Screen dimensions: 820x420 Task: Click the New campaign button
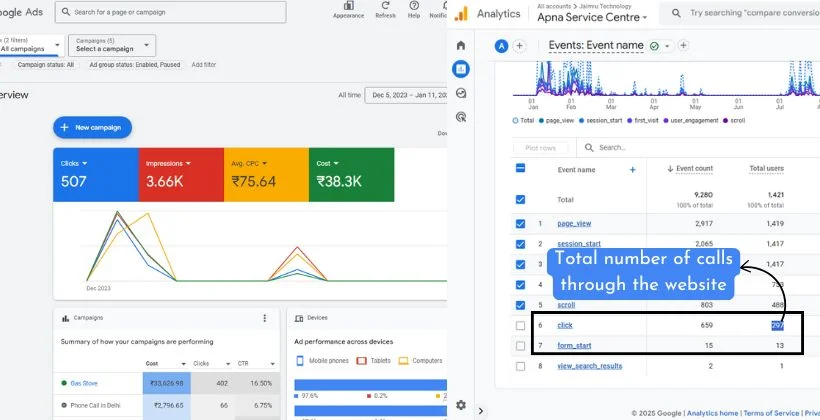pos(92,128)
